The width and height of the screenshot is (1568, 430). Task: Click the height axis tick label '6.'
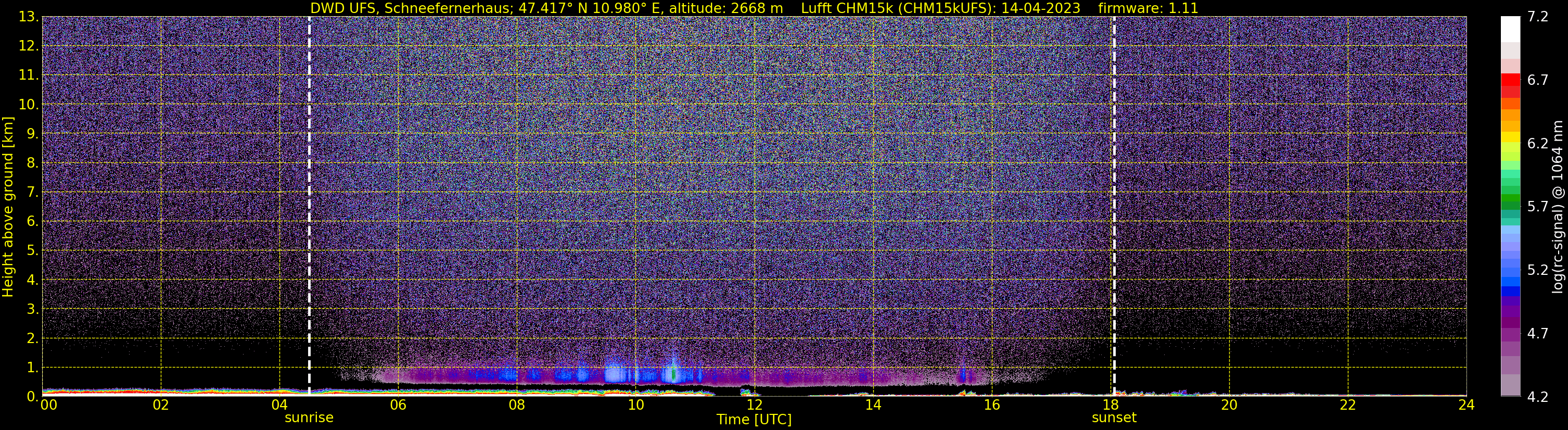click(x=33, y=221)
